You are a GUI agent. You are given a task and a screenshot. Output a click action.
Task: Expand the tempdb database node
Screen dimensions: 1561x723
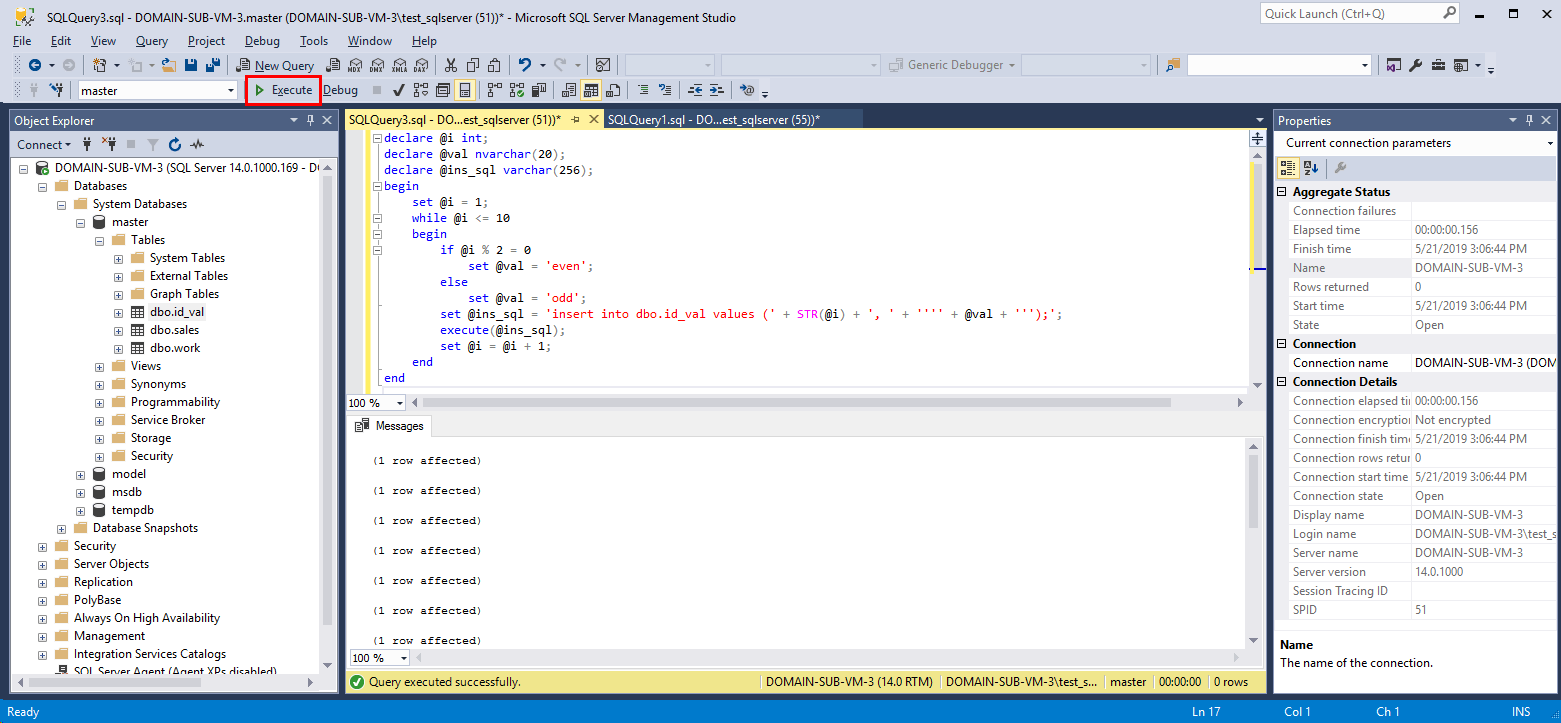(x=80, y=510)
